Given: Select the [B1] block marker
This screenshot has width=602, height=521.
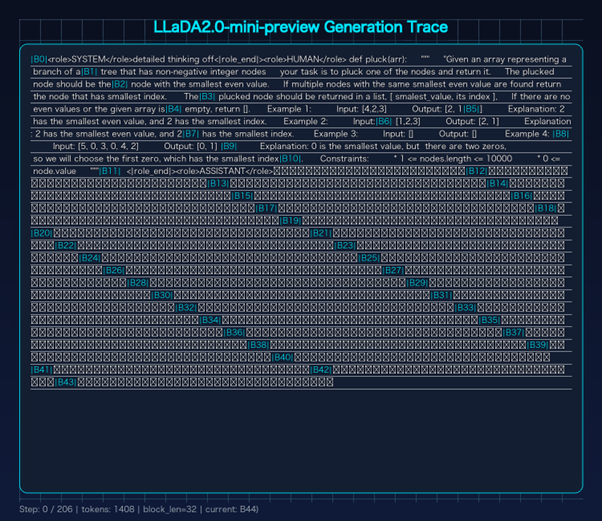Looking at the screenshot, I should coord(89,72).
